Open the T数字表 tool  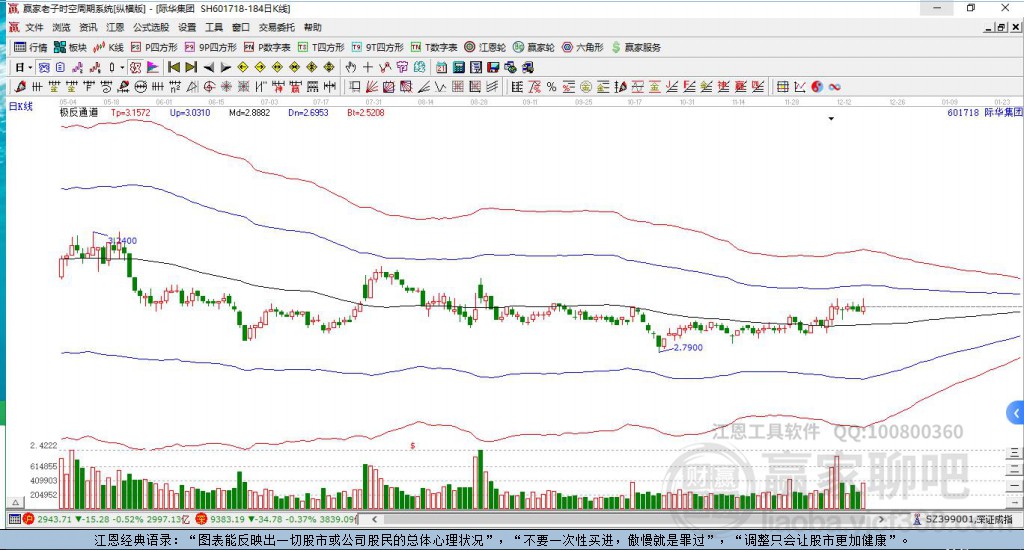coord(434,47)
